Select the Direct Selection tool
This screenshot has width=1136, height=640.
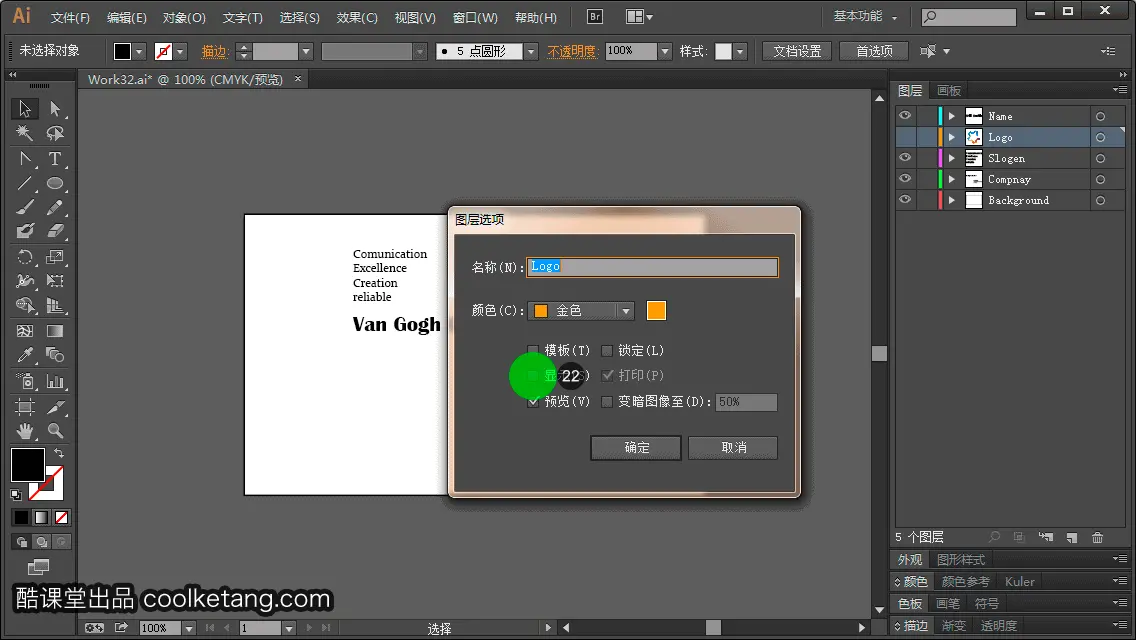pos(55,109)
